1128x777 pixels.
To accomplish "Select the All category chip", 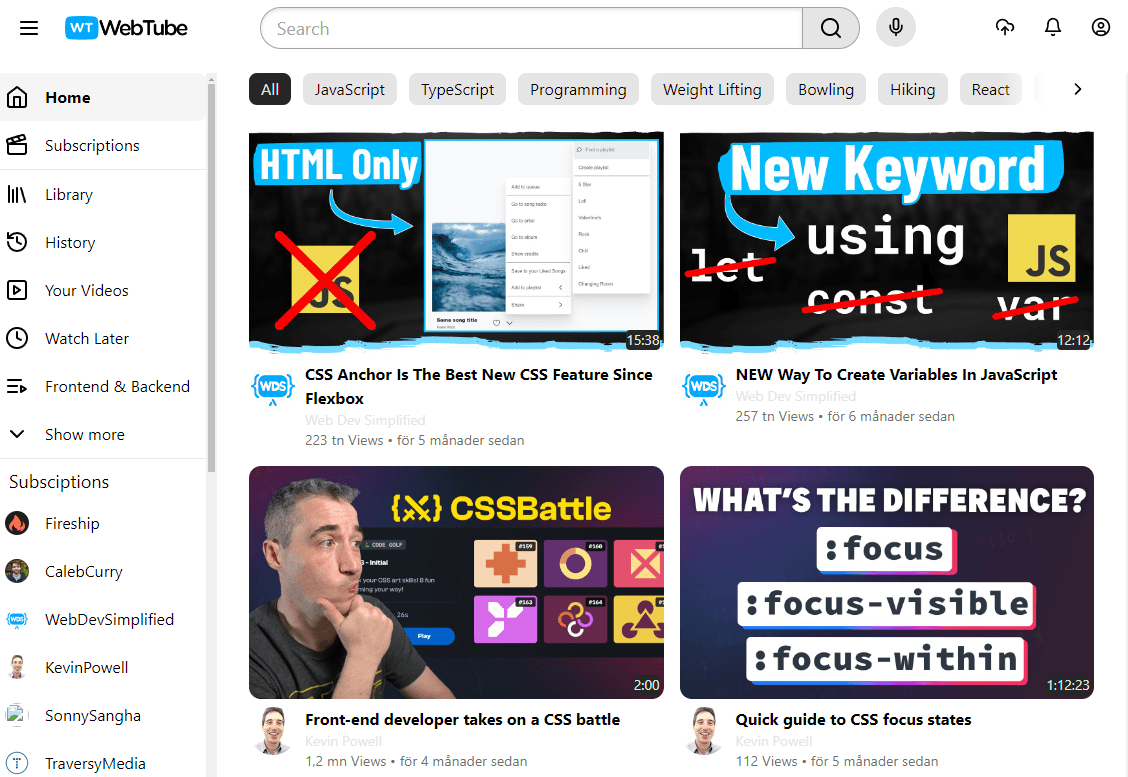I will pyautogui.click(x=270, y=89).
